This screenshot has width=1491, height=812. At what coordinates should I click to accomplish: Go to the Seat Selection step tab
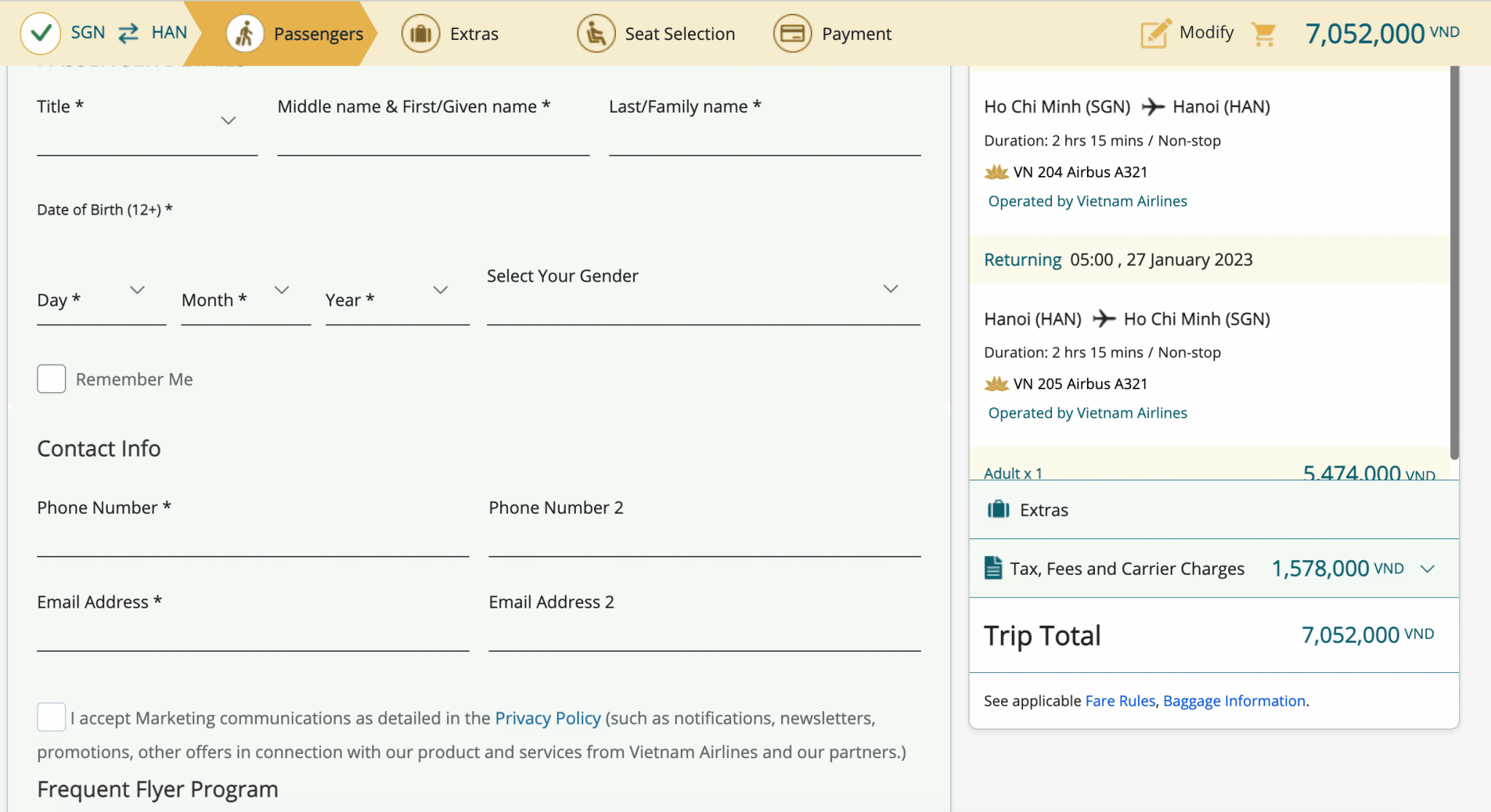[656, 33]
